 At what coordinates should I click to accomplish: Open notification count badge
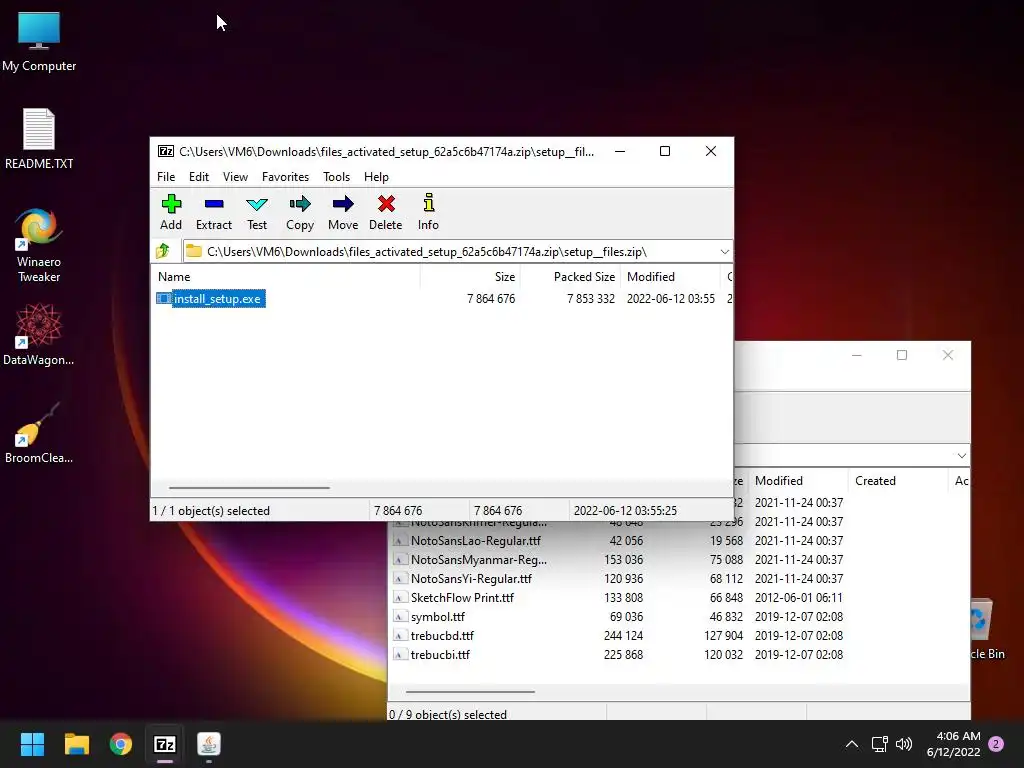coord(996,744)
